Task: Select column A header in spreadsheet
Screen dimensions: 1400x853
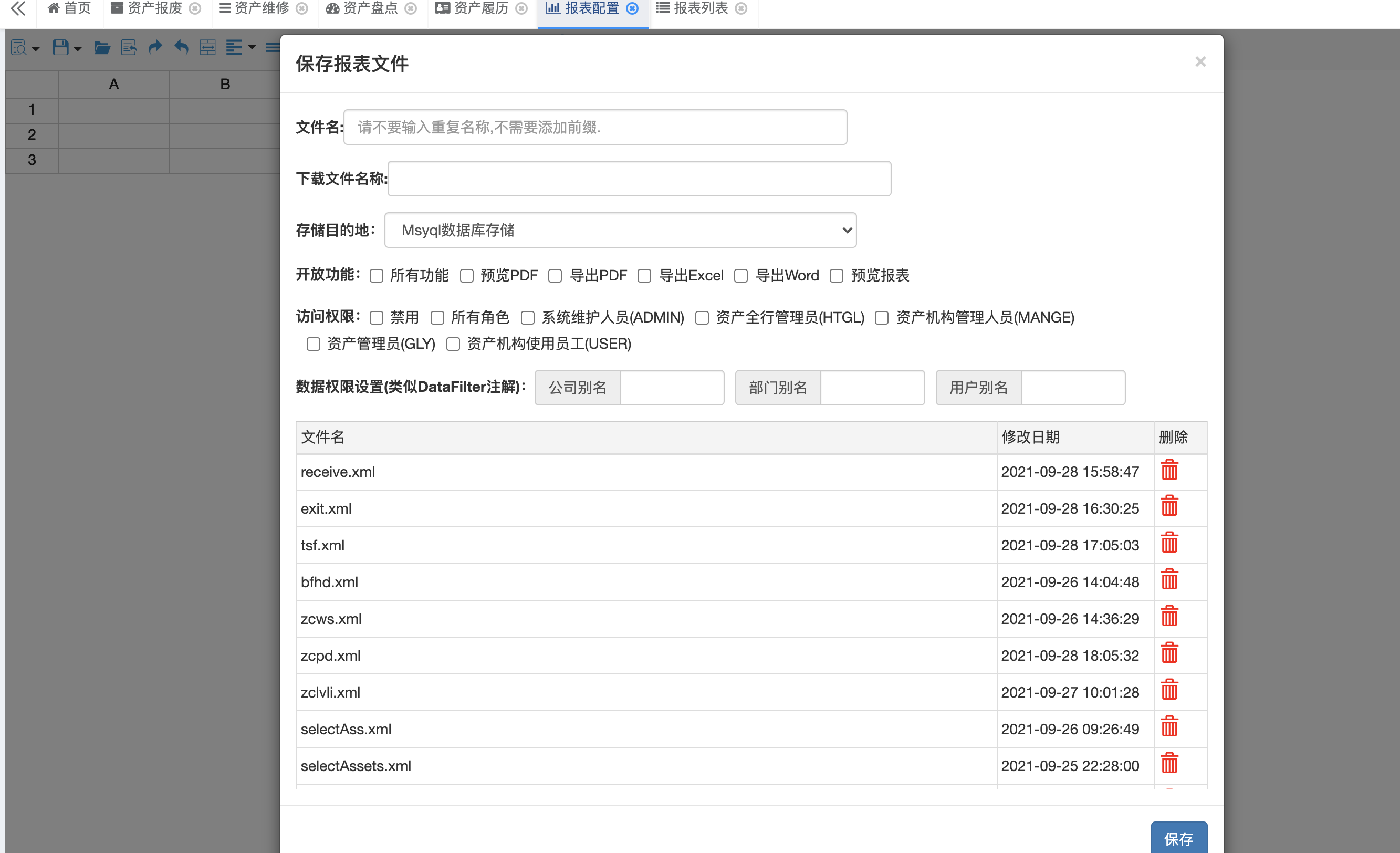Action: (113, 84)
